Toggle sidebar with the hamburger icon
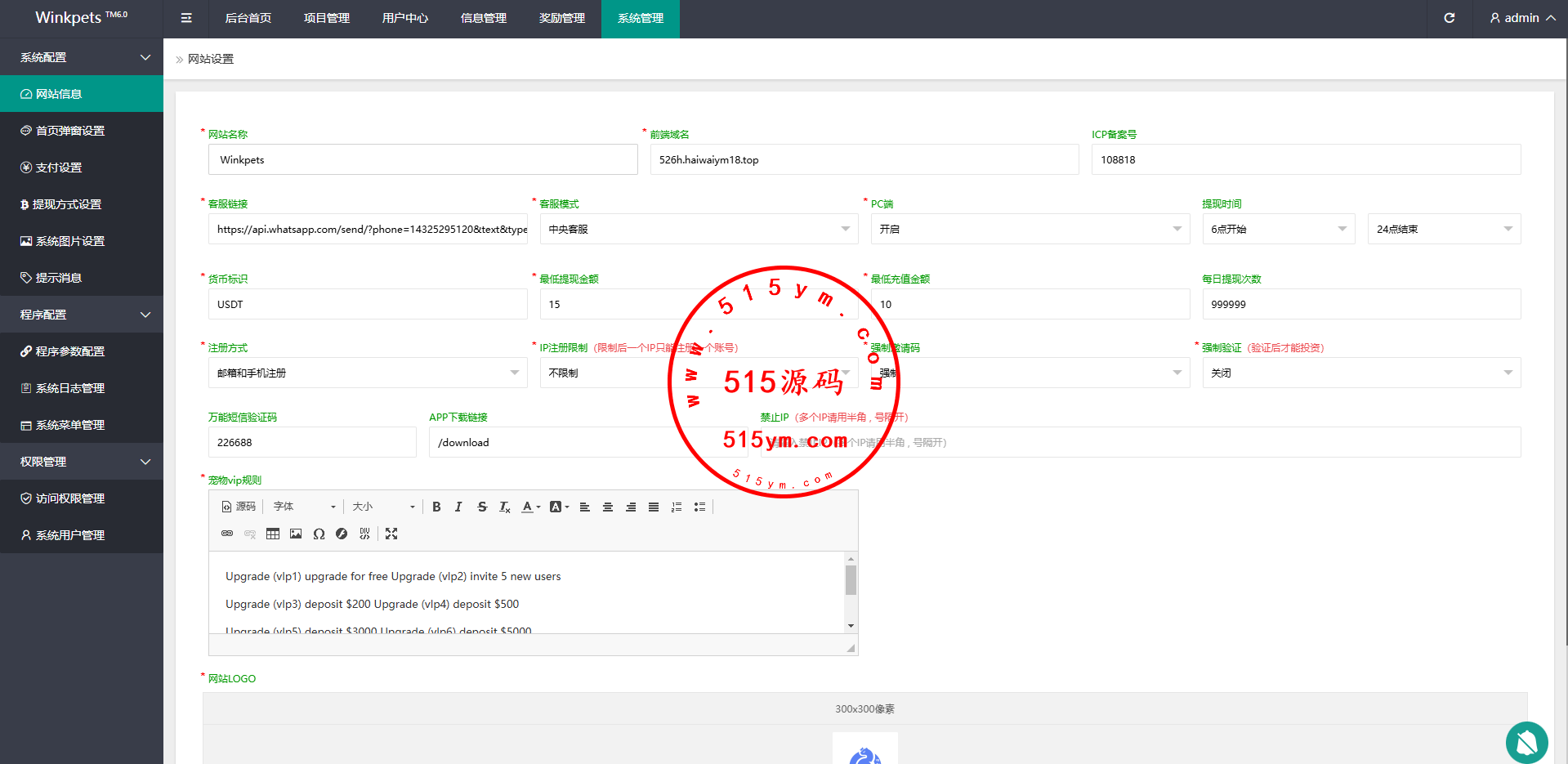The height and width of the screenshot is (764, 1568). click(186, 18)
